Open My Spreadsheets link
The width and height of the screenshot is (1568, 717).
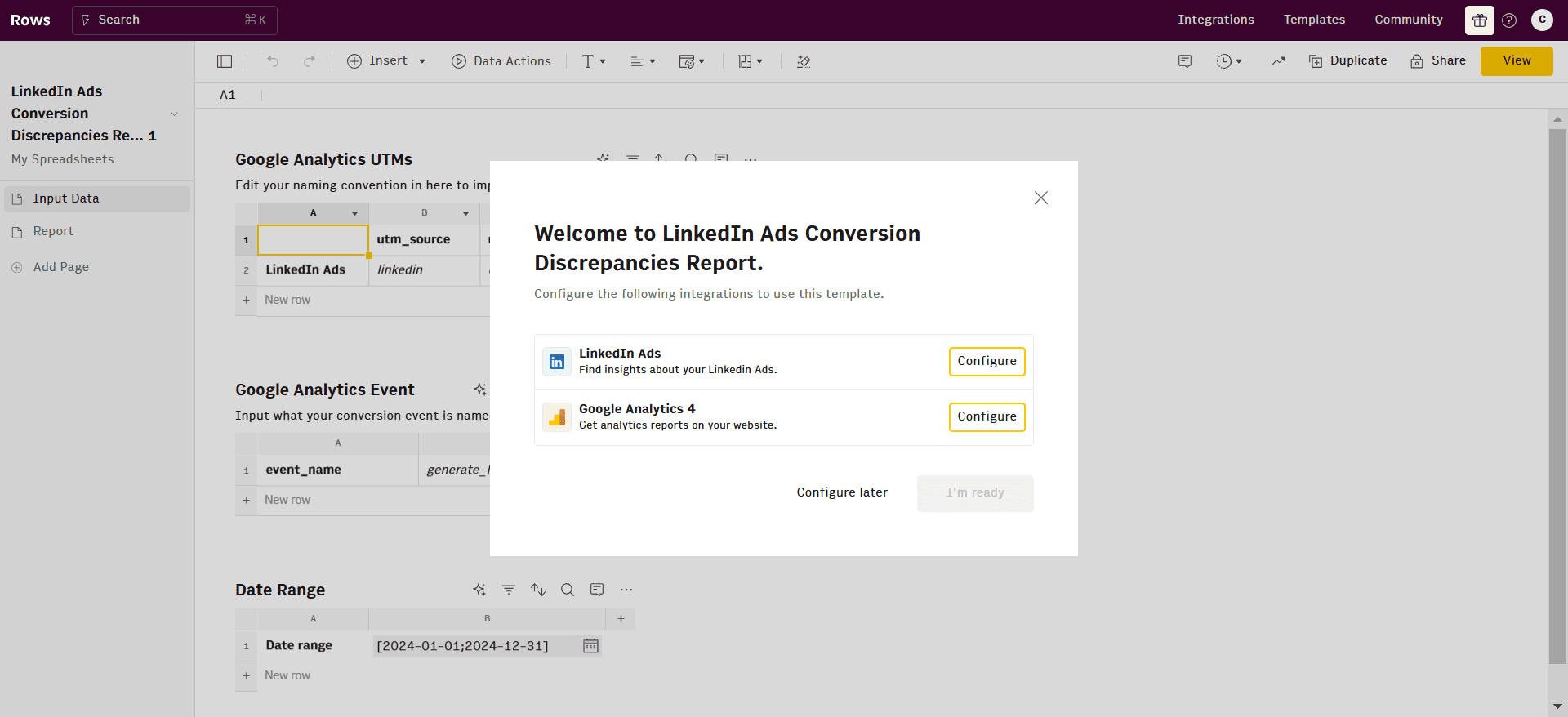[63, 159]
